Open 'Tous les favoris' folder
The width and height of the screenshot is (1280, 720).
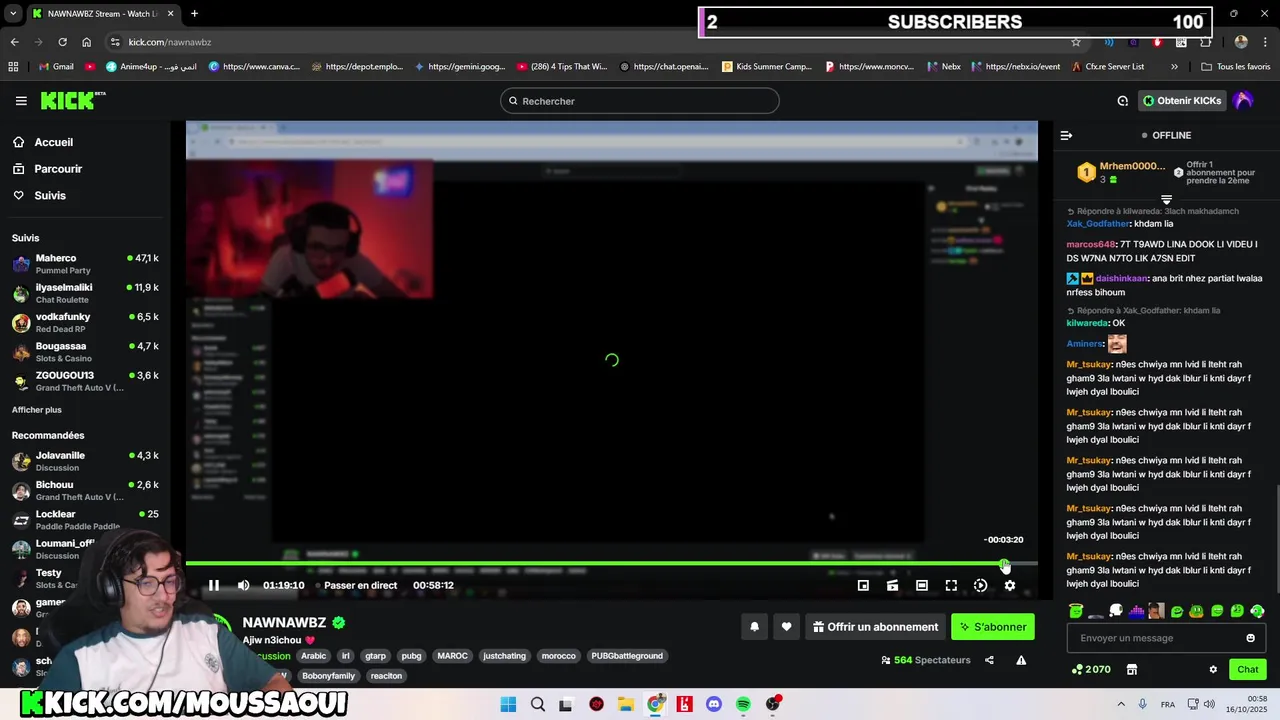pos(1236,67)
